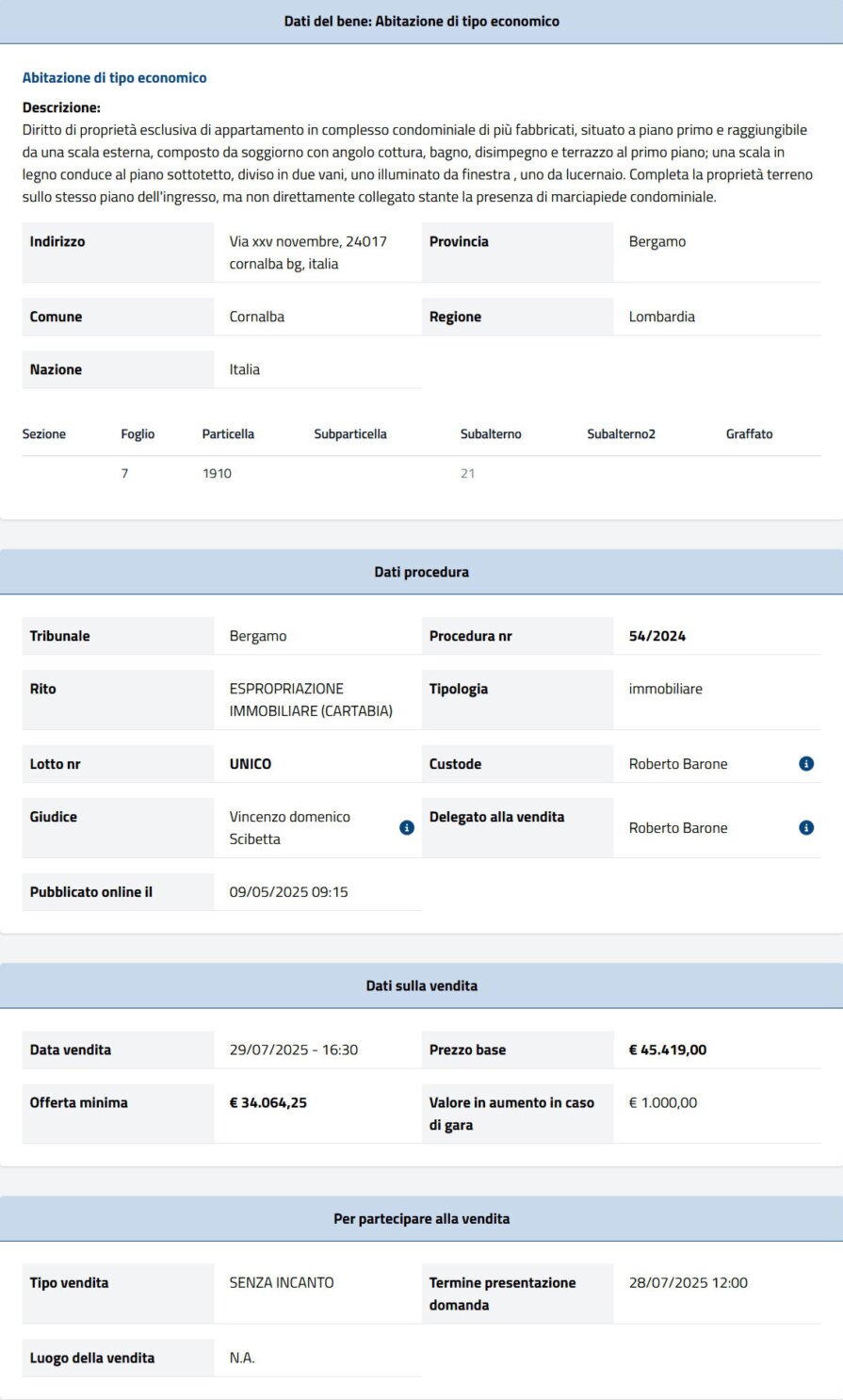The height and width of the screenshot is (1400, 843).
Task: Click the 'Subalterno2' column header
Action: click(x=621, y=434)
